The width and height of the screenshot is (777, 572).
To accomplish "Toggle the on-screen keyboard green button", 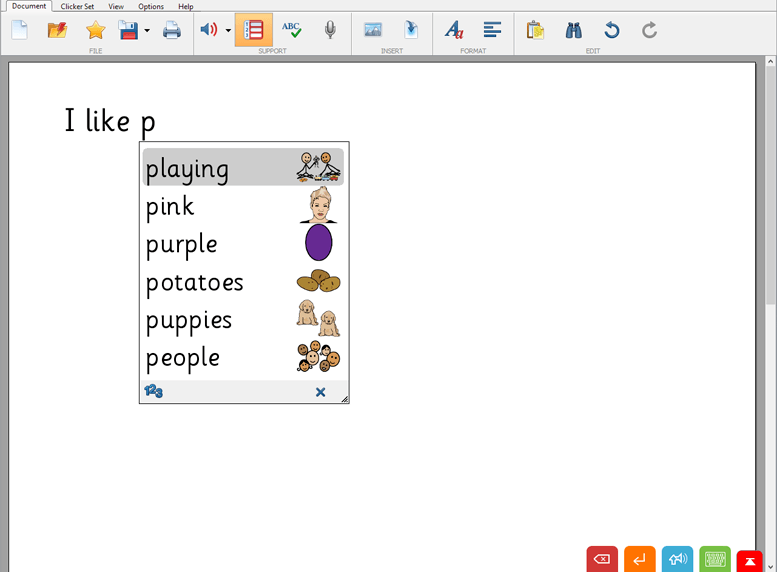I will click(715, 560).
